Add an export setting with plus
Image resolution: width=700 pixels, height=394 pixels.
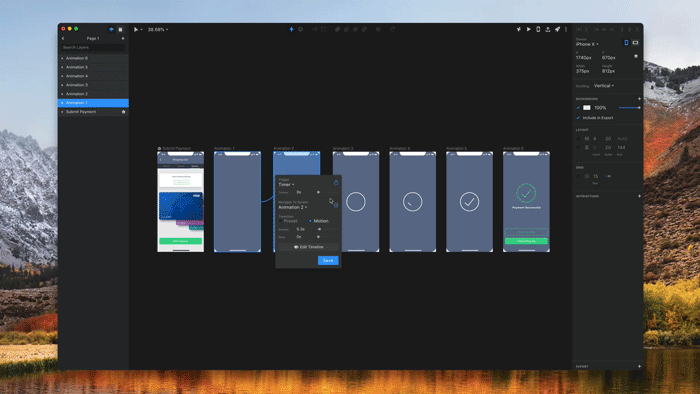tap(639, 366)
